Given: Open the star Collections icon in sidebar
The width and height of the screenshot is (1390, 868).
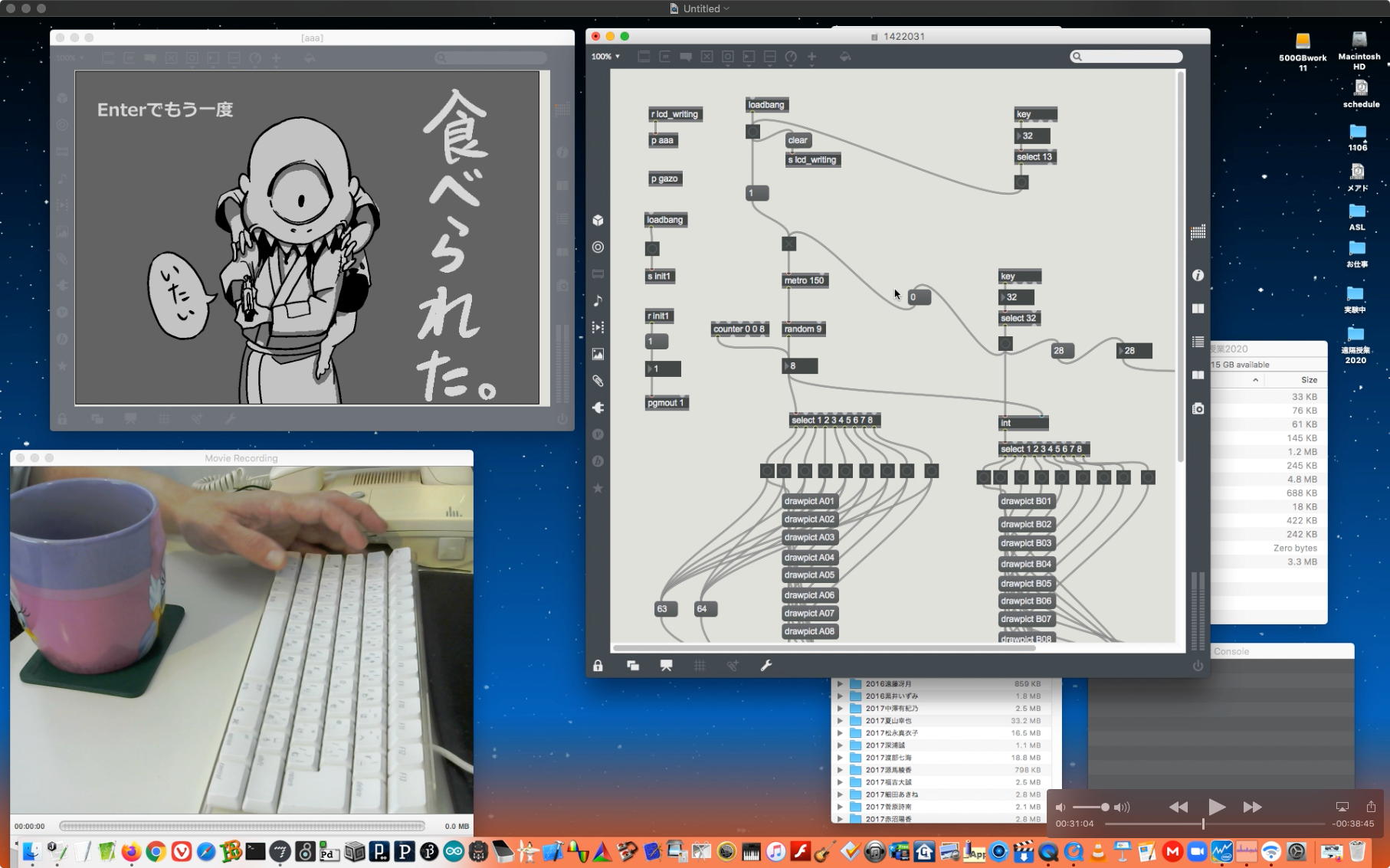Looking at the screenshot, I should (x=598, y=488).
